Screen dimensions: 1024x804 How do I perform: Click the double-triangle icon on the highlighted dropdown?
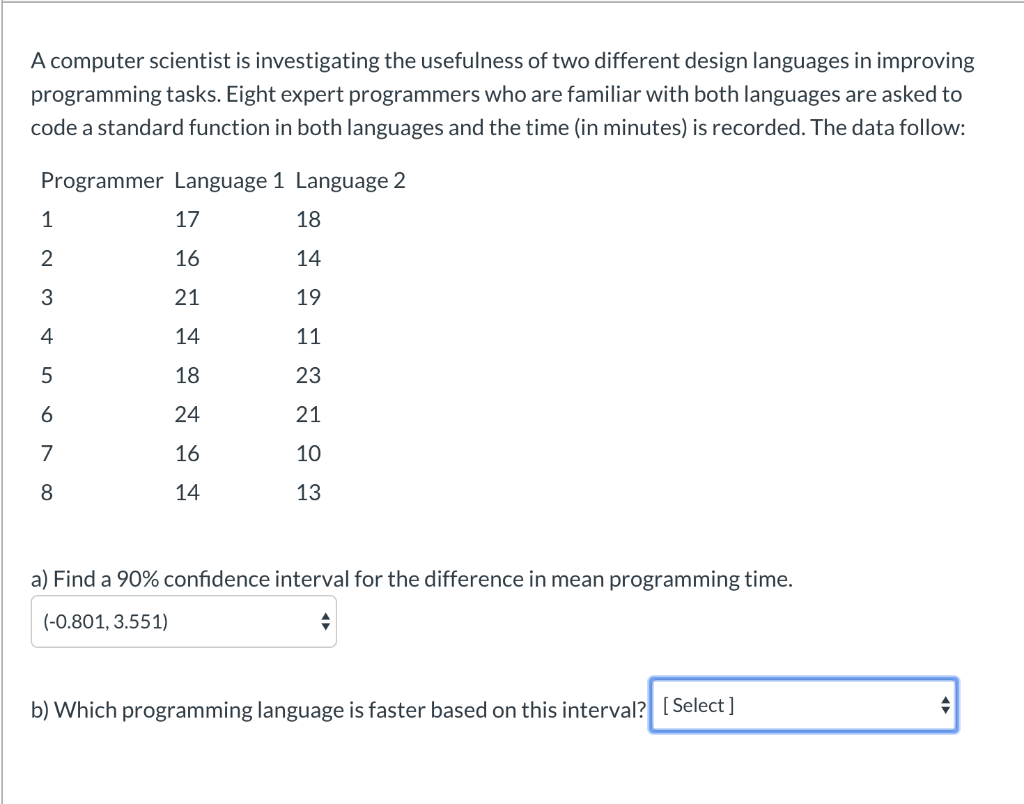click(x=944, y=705)
